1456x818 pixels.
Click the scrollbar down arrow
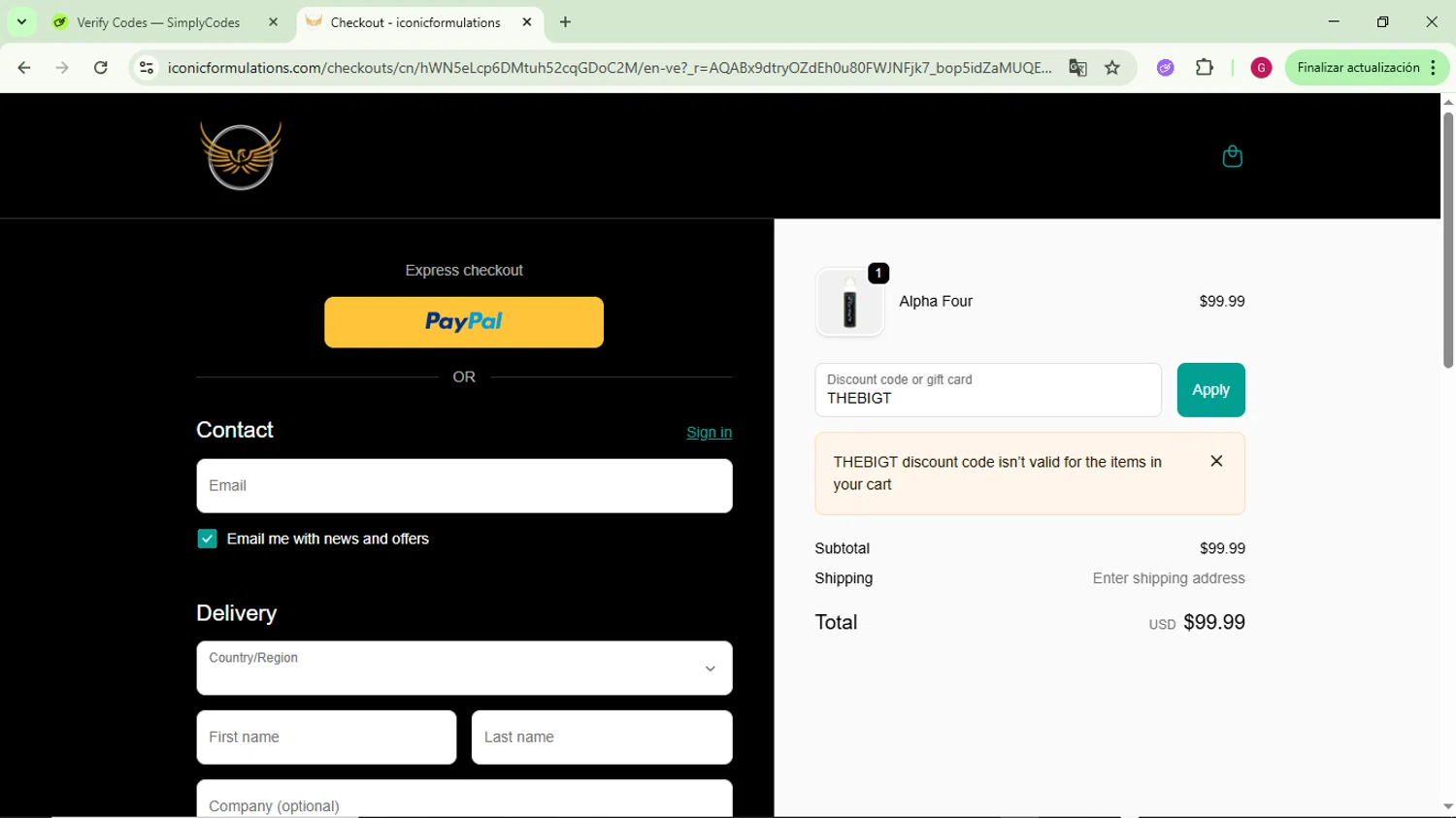1447,806
